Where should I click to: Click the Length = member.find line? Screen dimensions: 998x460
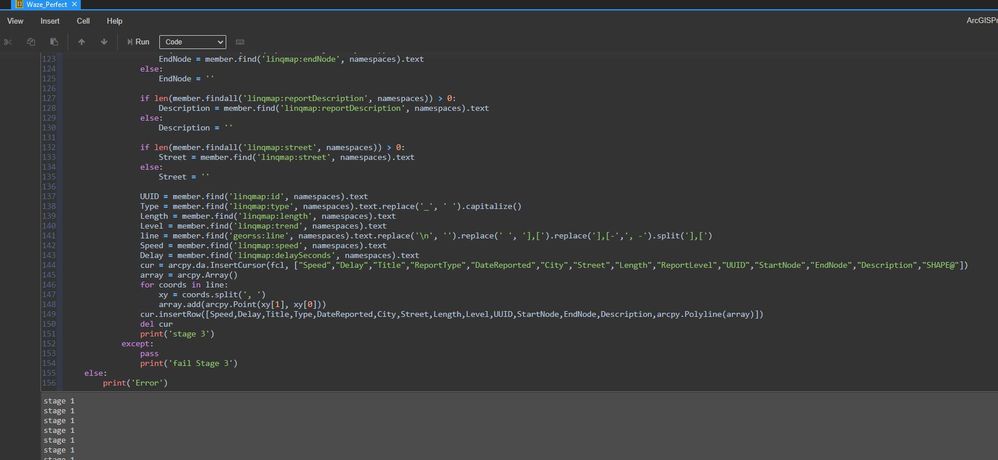pyautogui.click(x=268, y=216)
